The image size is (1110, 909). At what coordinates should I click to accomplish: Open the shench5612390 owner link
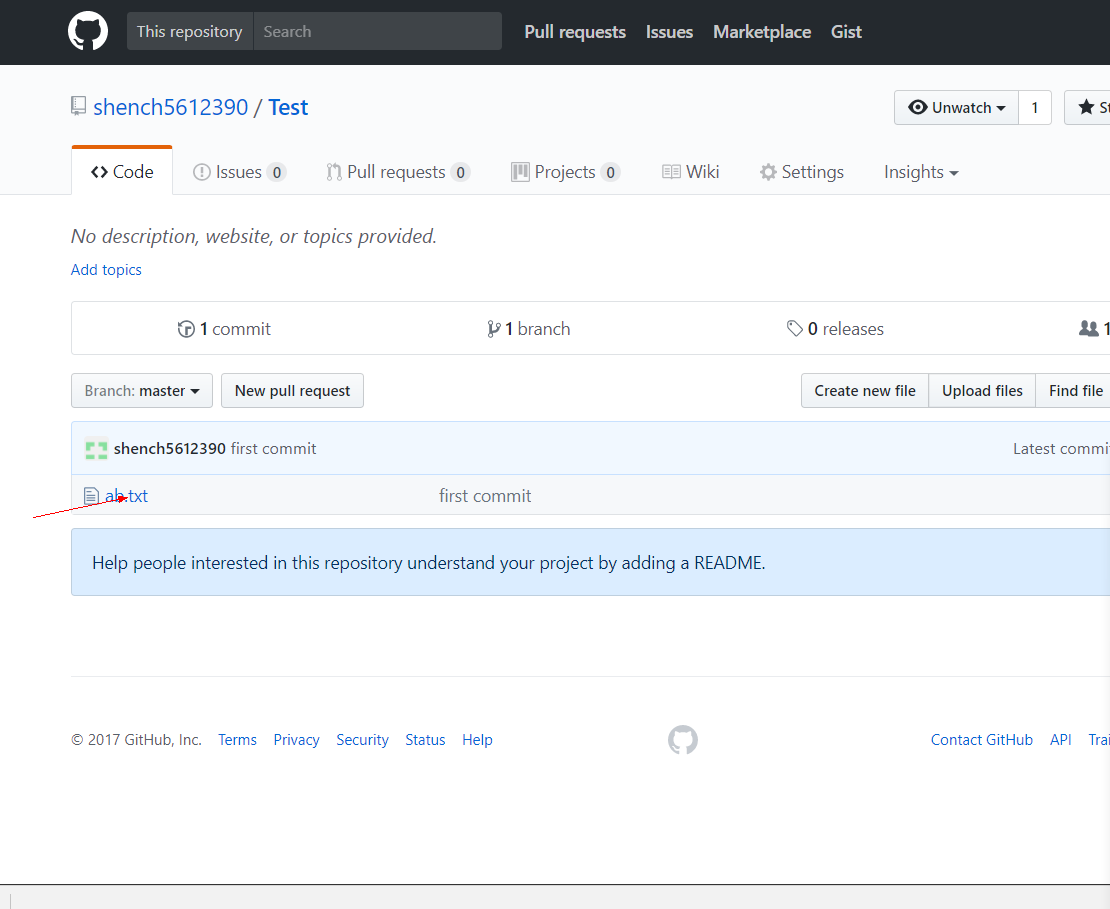(x=171, y=108)
